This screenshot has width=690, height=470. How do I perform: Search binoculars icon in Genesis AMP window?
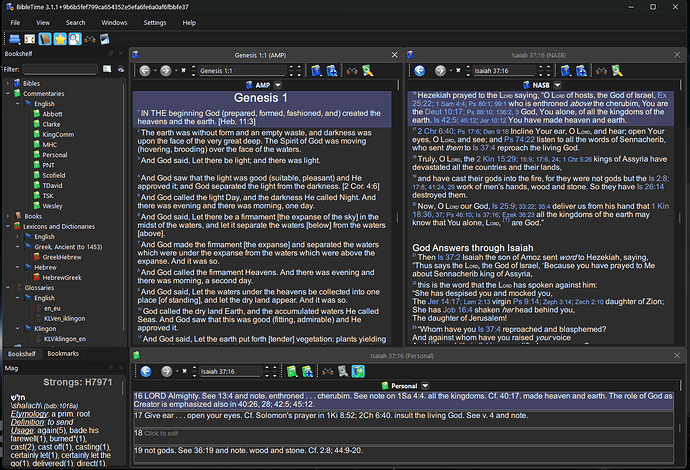352,70
